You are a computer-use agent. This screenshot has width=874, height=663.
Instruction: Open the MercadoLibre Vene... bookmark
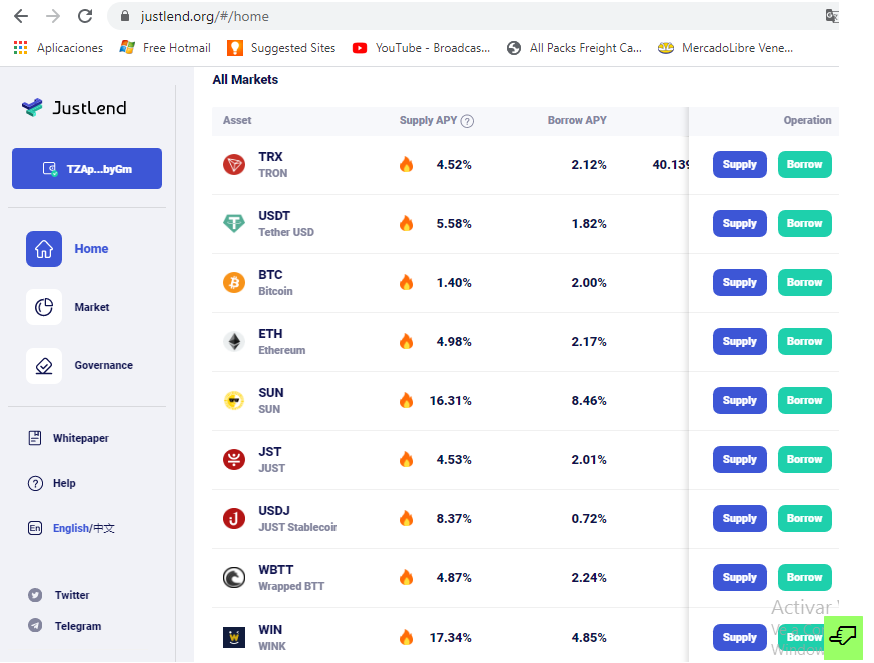[725, 48]
